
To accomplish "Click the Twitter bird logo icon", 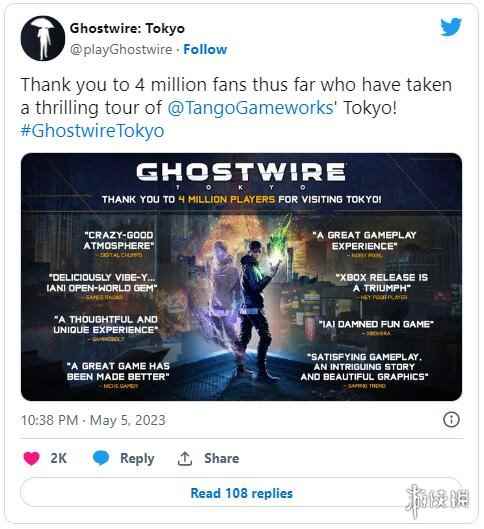I will [x=451, y=27].
